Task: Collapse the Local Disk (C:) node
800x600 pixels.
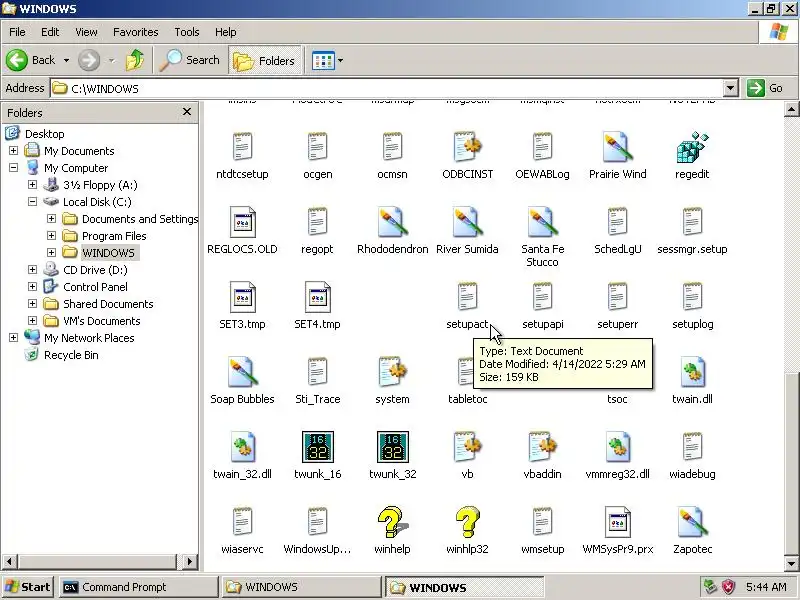Action: (32, 202)
